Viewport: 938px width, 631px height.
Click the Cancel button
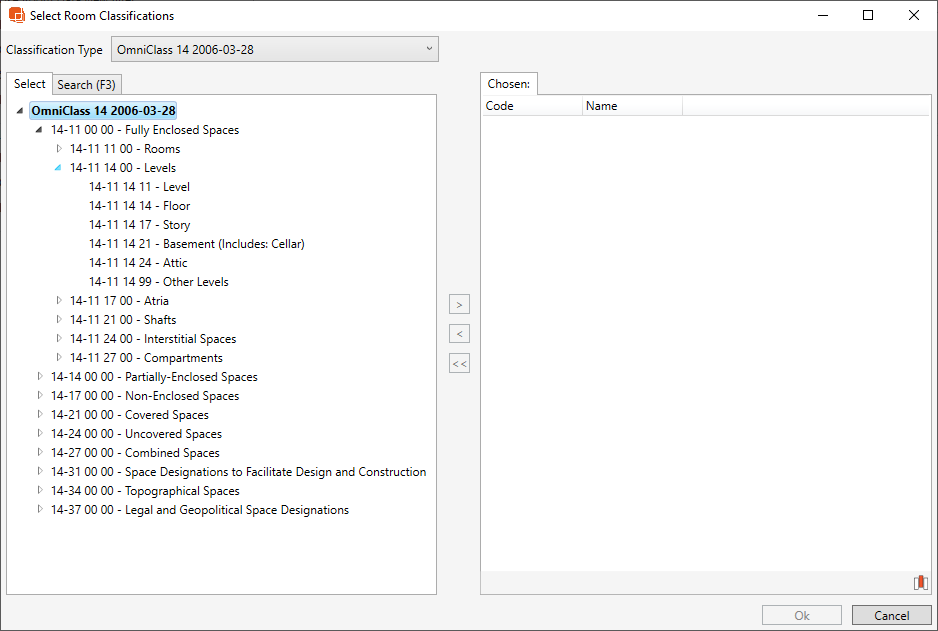891,614
